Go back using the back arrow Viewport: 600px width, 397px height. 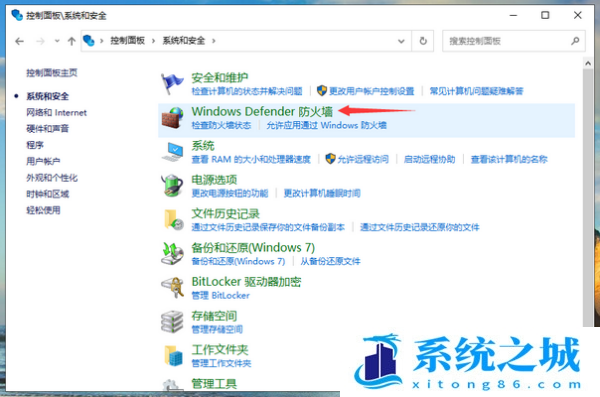20,41
